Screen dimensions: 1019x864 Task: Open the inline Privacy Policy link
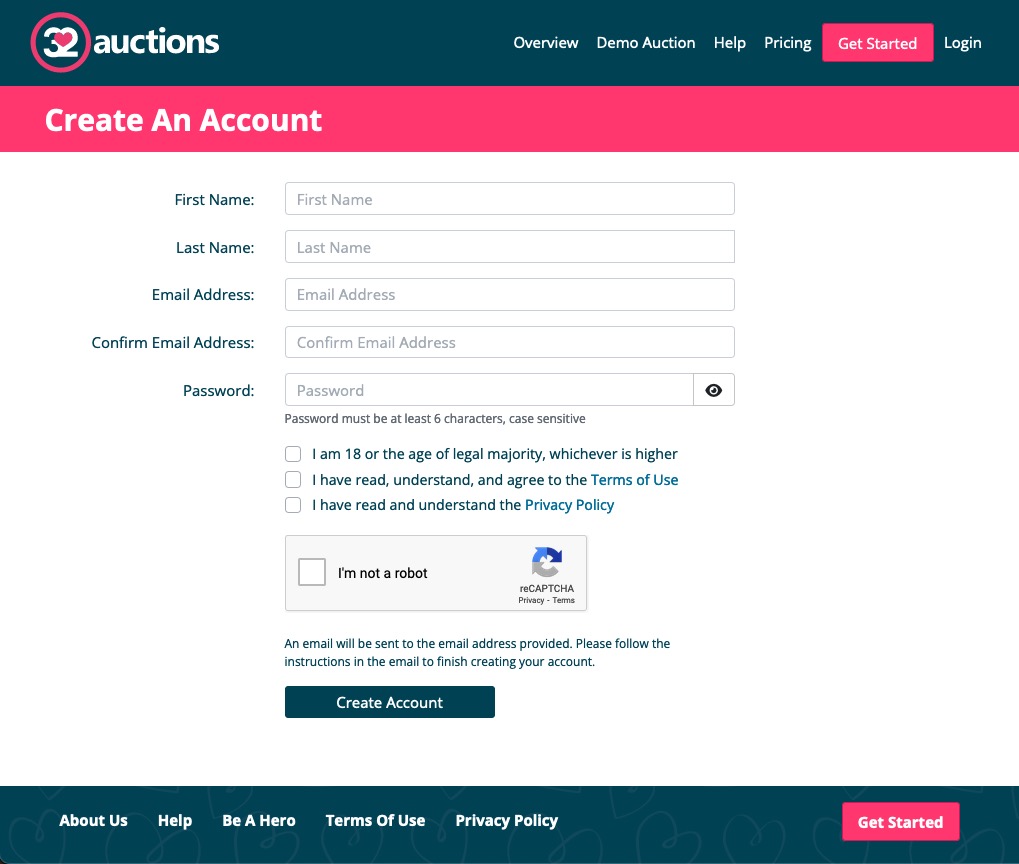coord(569,505)
